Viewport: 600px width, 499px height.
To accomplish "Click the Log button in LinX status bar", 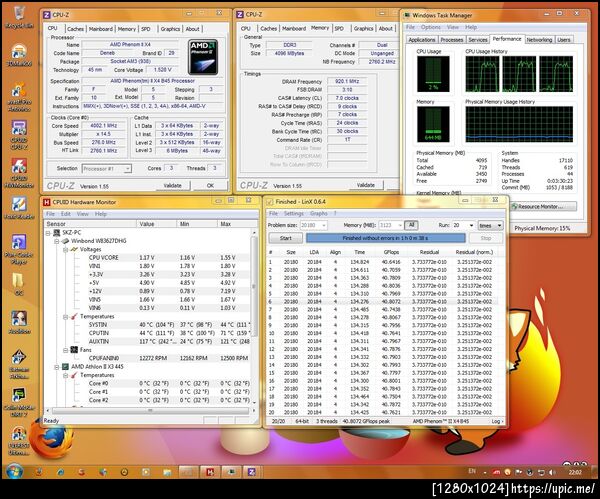I will pyautogui.click(x=497, y=421).
